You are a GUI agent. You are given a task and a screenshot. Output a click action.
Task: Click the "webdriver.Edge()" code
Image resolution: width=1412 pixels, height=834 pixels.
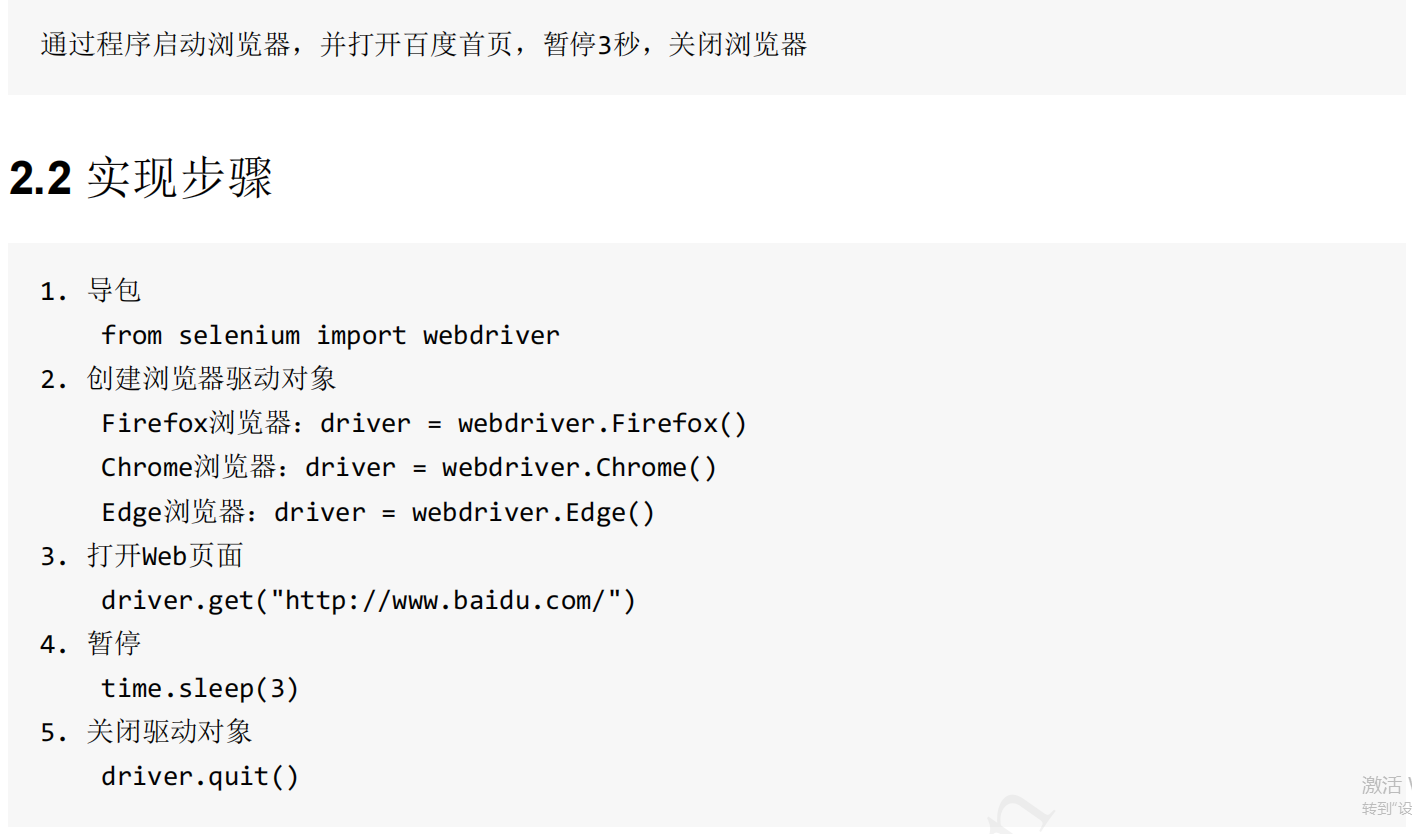click(x=533, y=512)
